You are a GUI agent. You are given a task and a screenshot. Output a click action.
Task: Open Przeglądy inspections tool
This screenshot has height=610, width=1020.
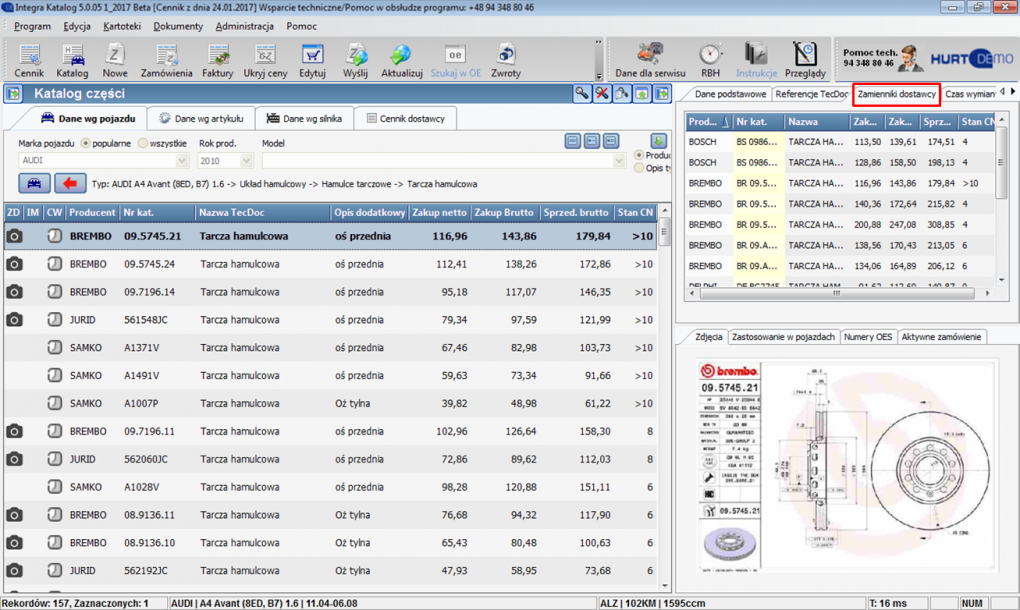805,60
